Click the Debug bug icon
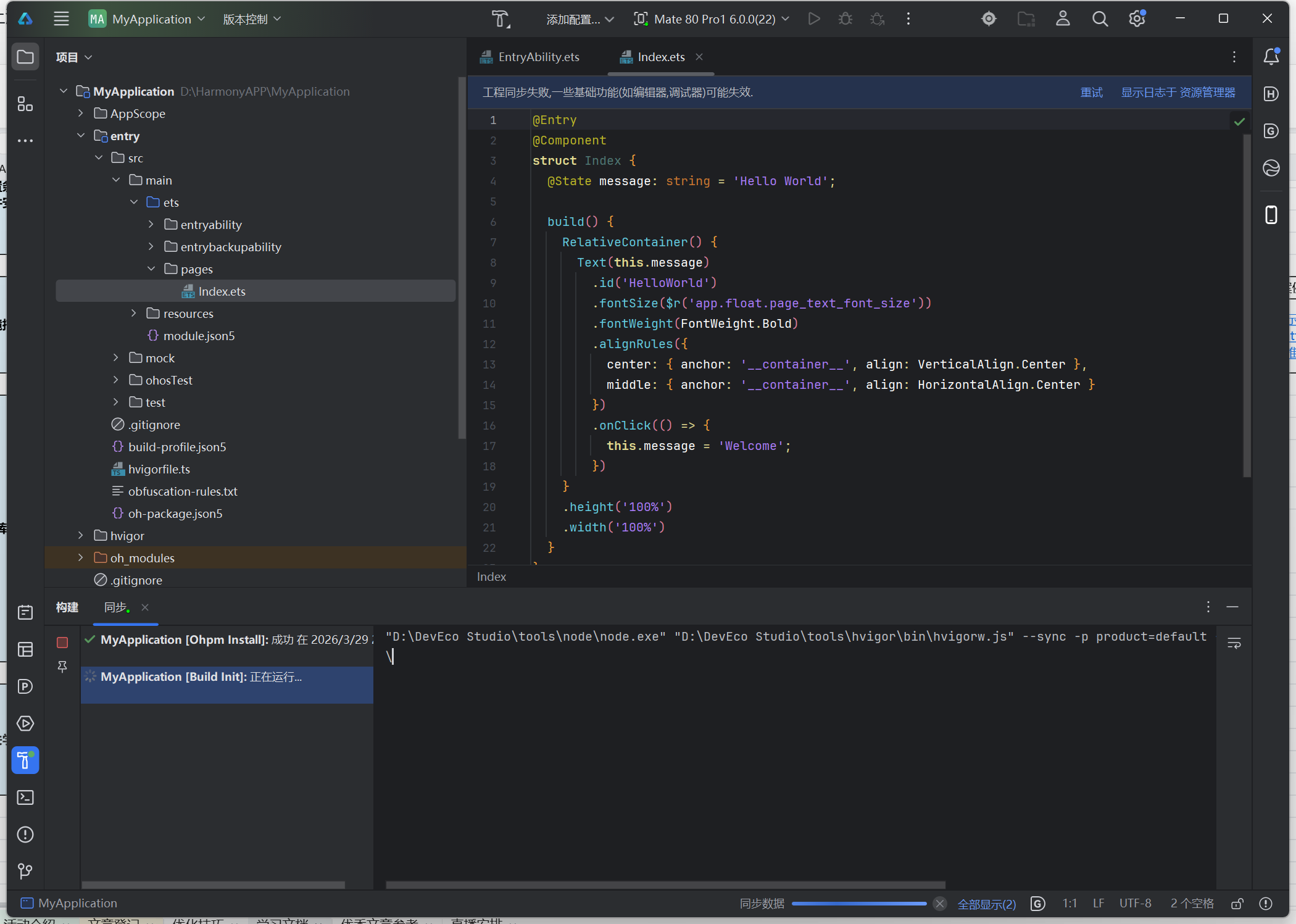This screenshot has width=1296, height=924. point(845,19)
